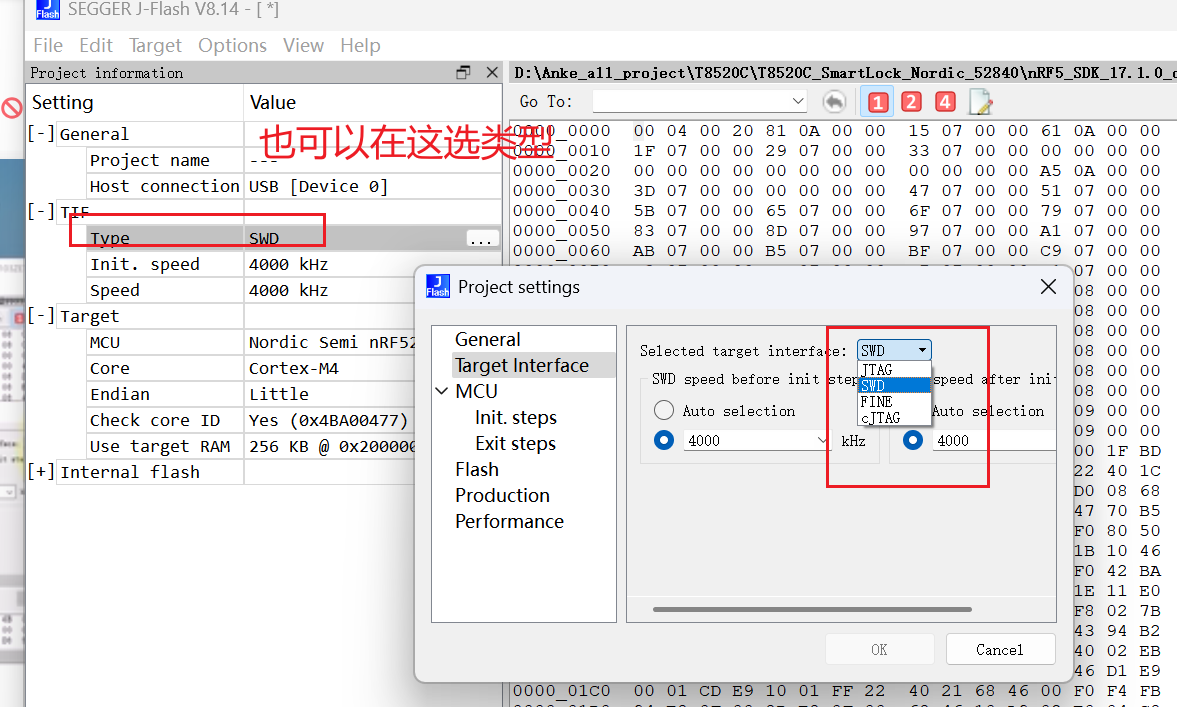The image size is (1177, 707).
Task: Click the 'Speed' setting row label
Action: point(115,290)
